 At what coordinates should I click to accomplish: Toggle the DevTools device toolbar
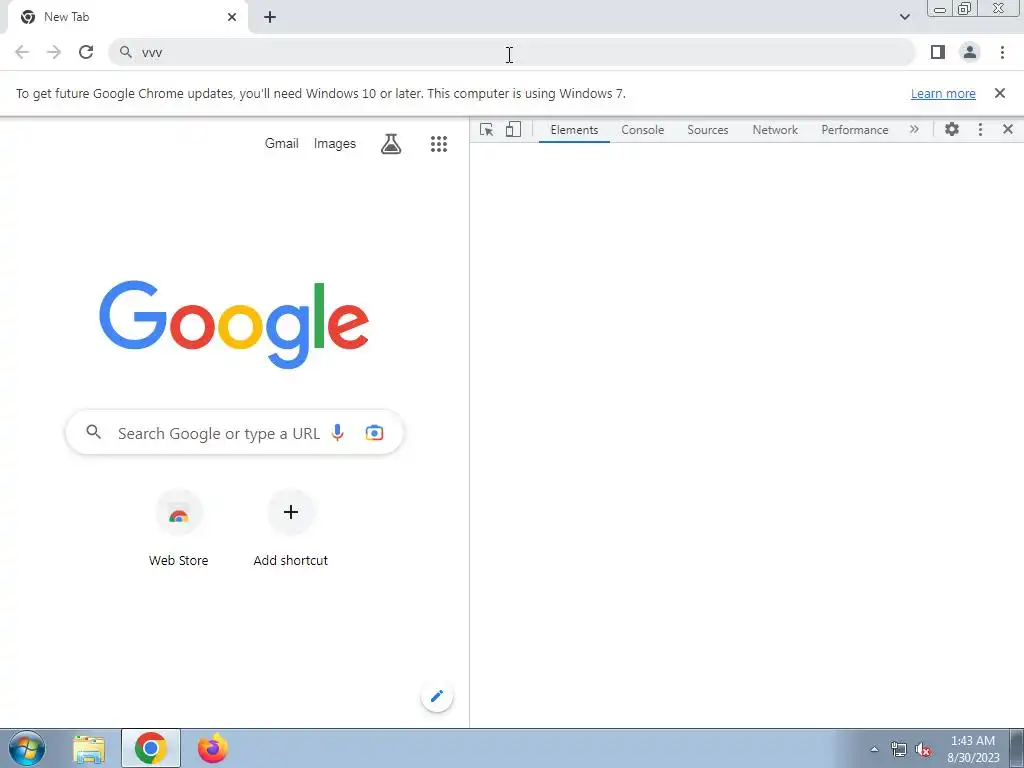pos(513,129)
